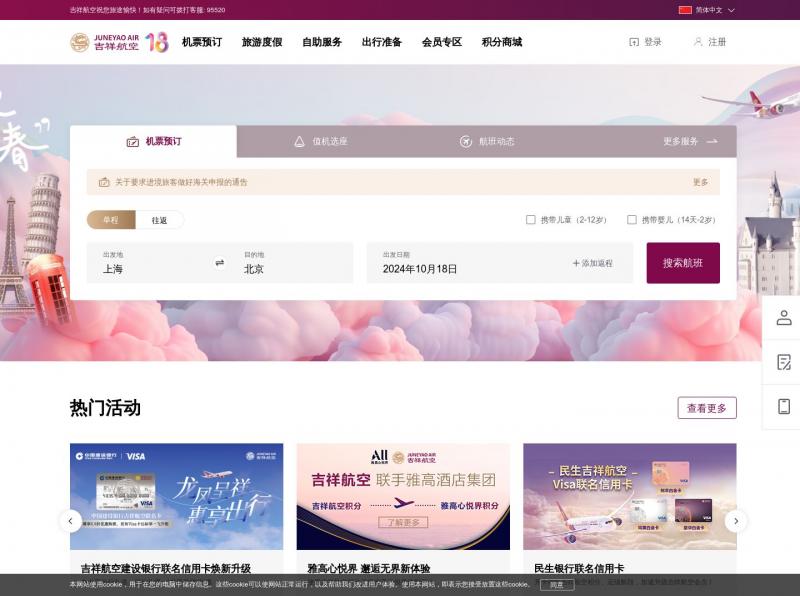Click the 更多服务 link
The height and width of the screenshot is (596, 800).
tap(681, 141)
